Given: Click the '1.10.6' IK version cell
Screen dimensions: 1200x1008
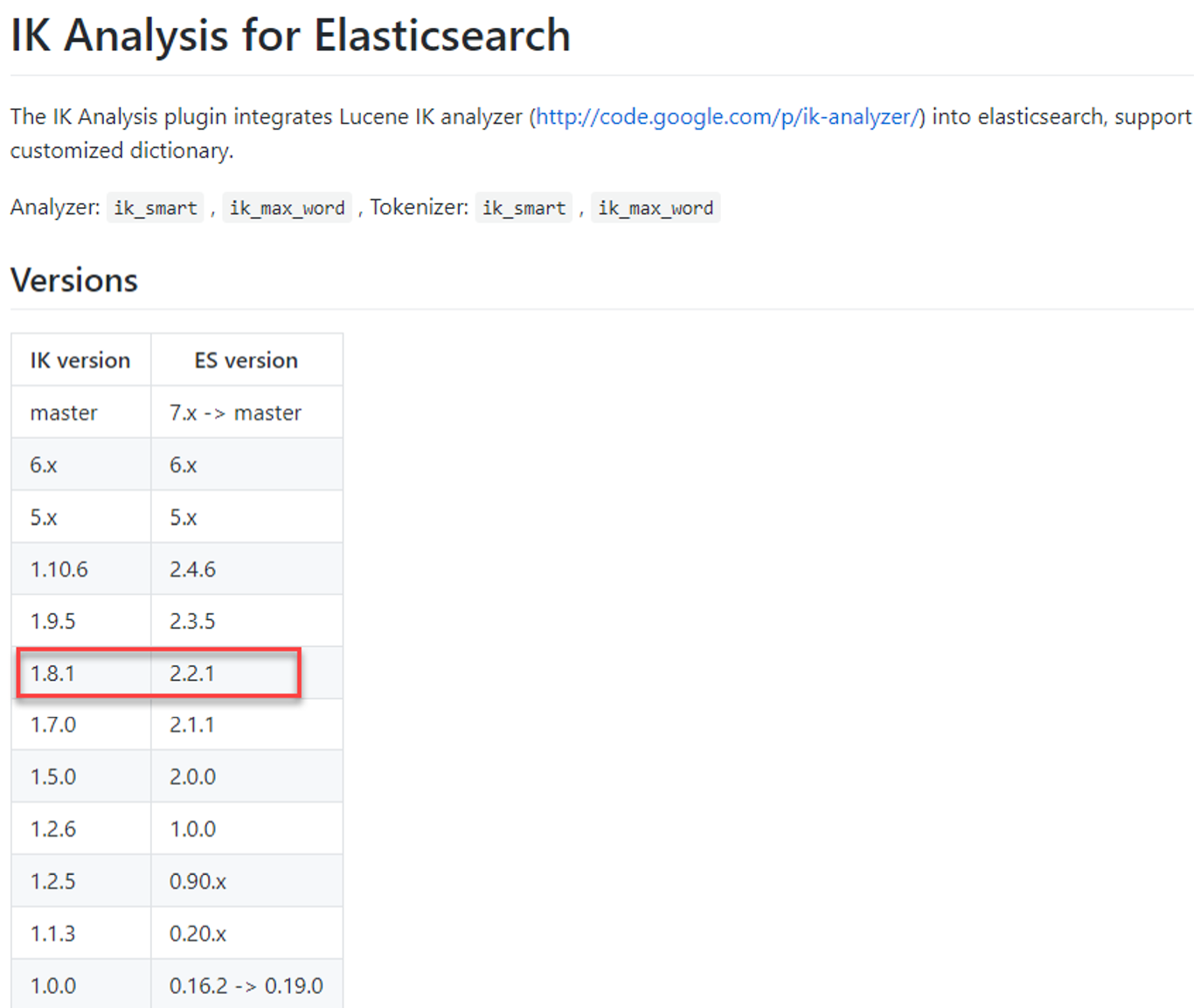Looking at the screenshot, I should [x=80, y=569].
